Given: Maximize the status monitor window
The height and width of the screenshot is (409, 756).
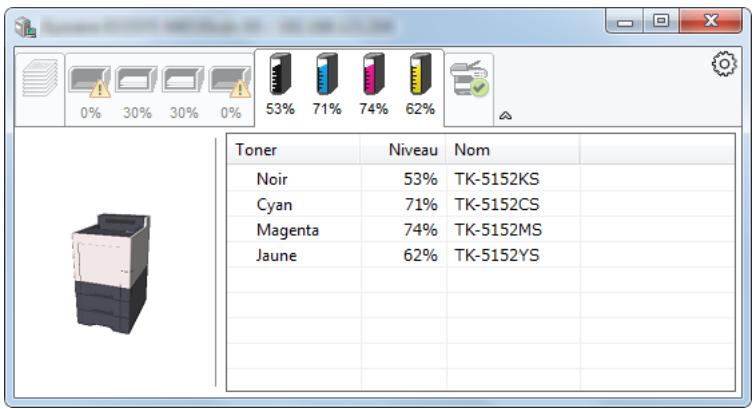Looking at the screenshot, I should [661, 21].
